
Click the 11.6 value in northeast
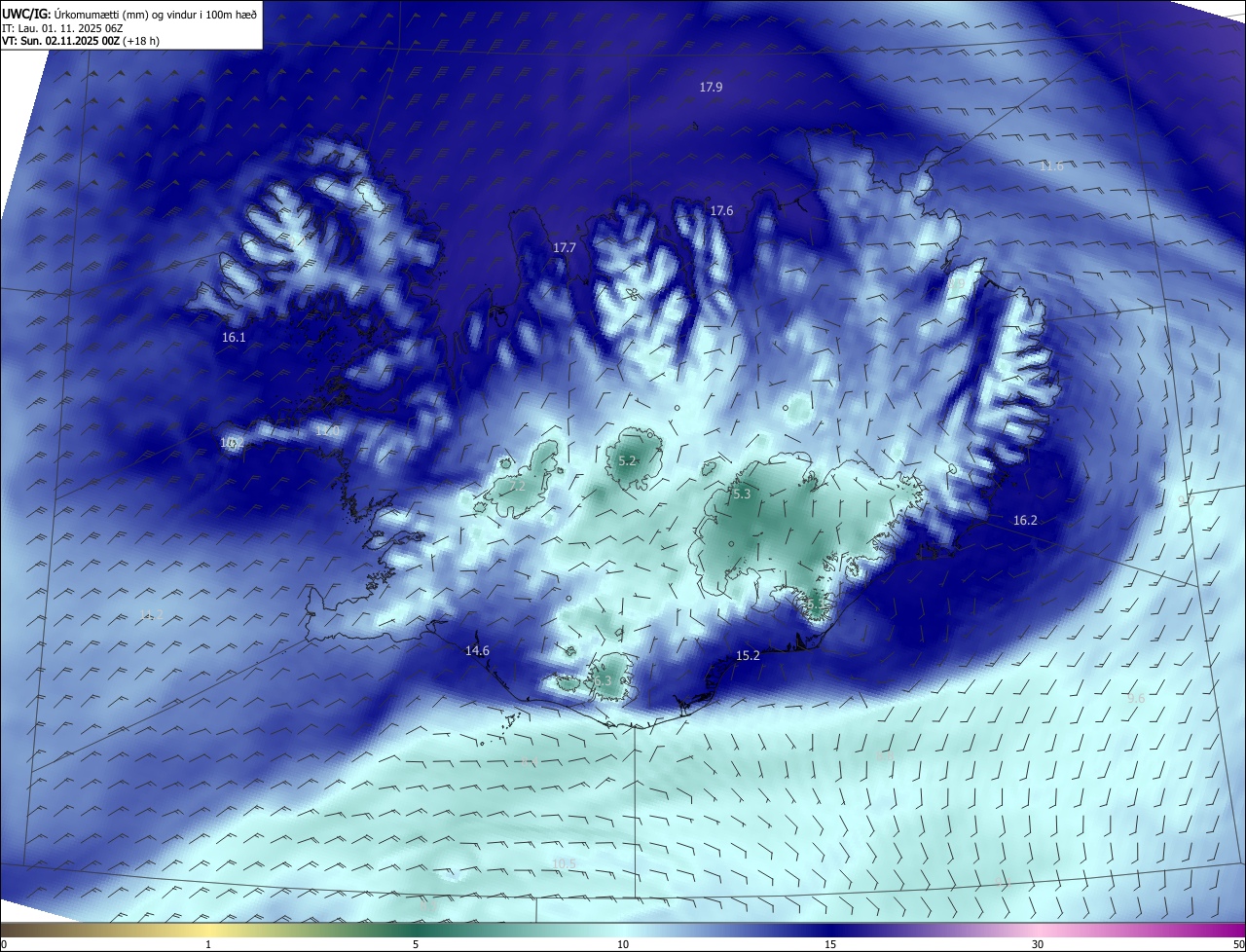pos(1051,166)
